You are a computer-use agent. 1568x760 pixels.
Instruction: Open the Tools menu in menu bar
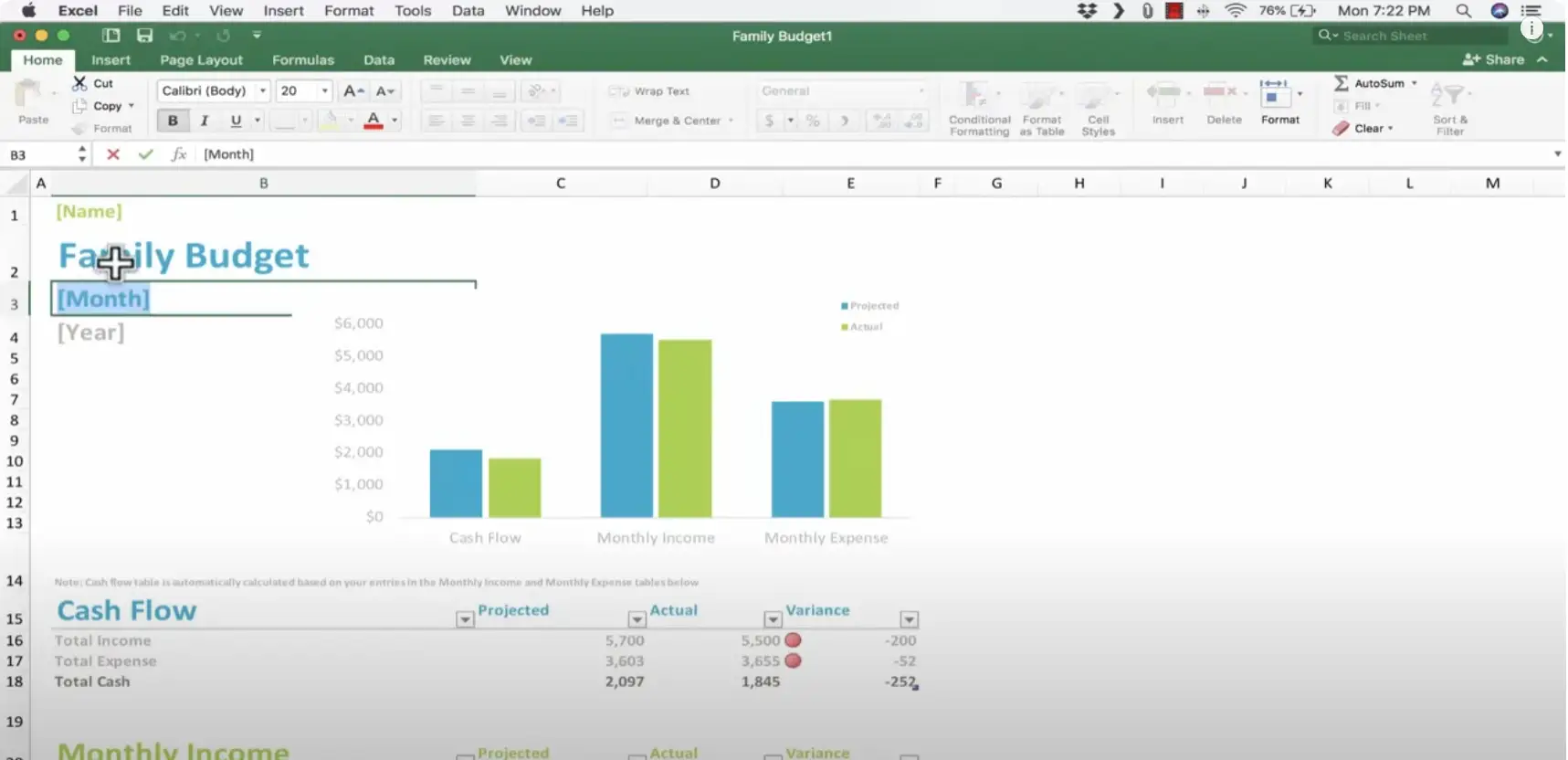pos(412,11)
